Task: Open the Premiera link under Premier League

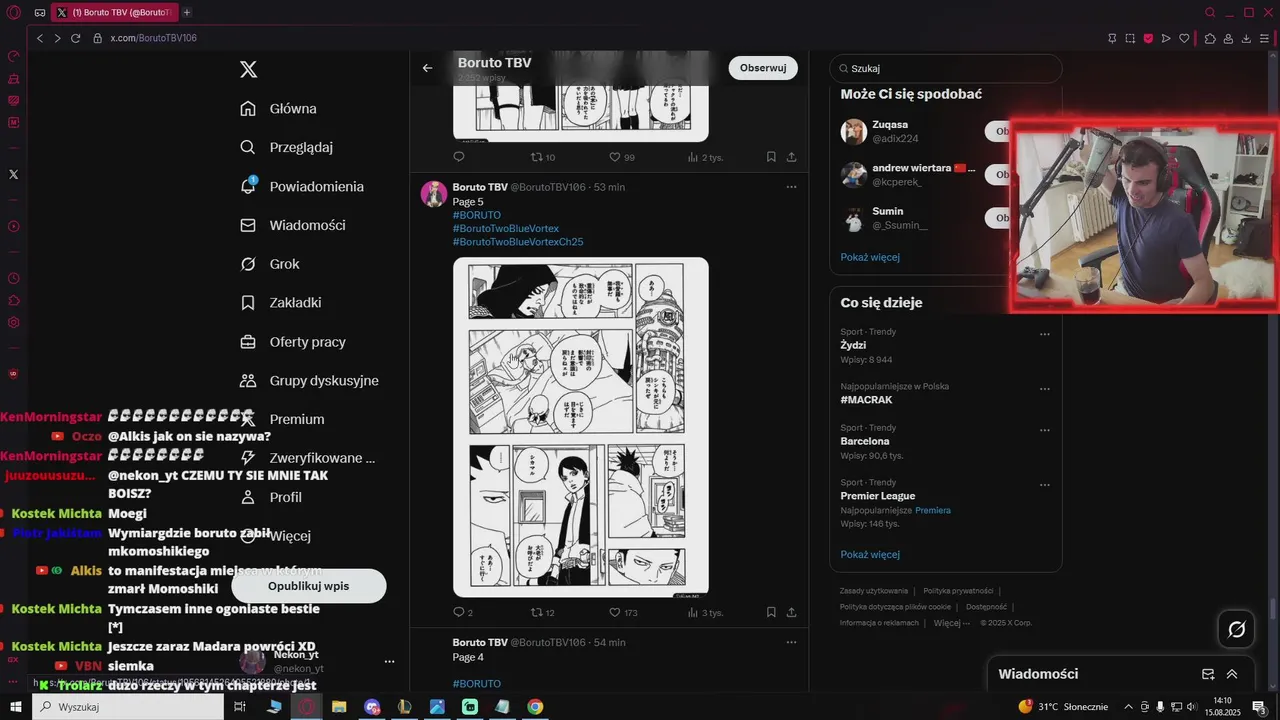Action: tap(933, 510)
